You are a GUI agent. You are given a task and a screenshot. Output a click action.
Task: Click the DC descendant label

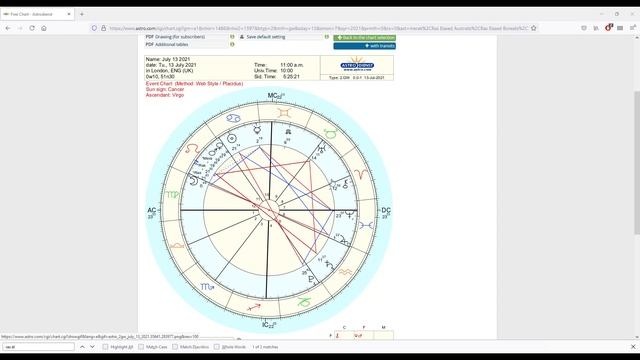pyautogui.click(x=386, y=211)
